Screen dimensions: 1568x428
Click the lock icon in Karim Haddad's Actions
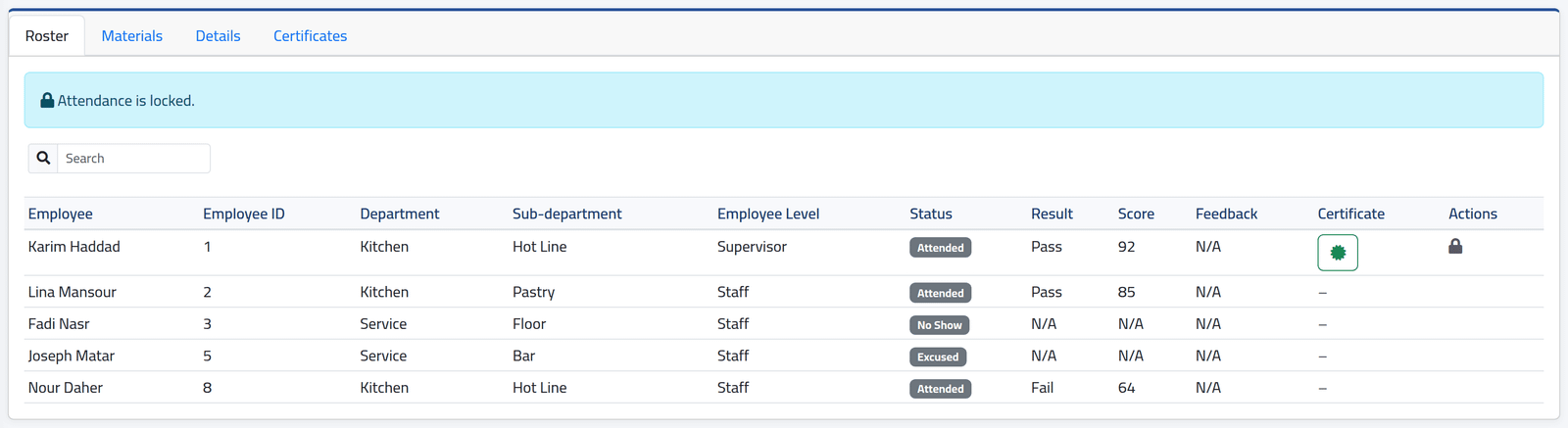click(1455, 247)
